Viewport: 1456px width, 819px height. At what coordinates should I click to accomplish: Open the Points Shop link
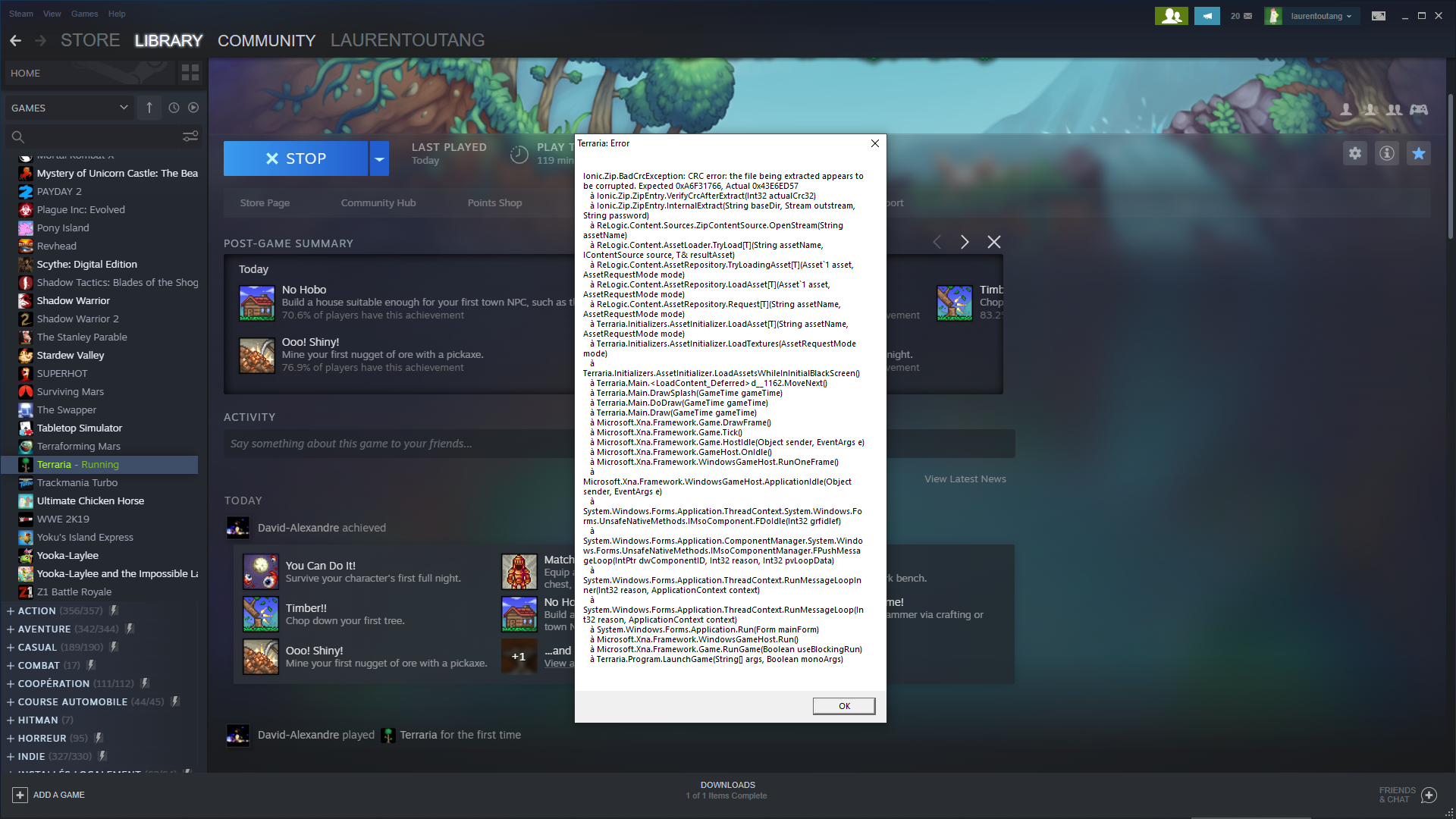[494, 202]
